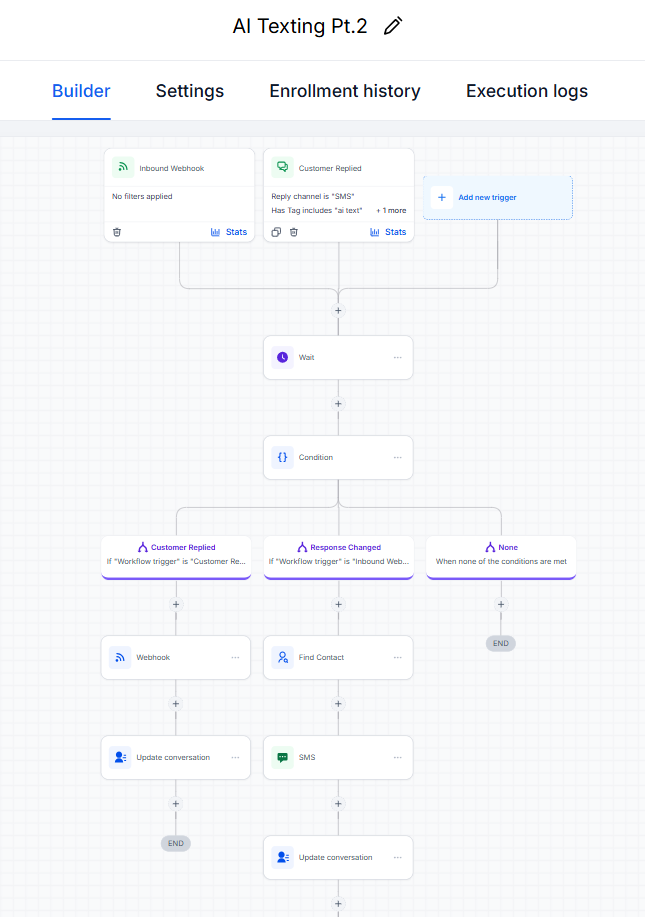Image resolution: width=645 pixels, height=917 pixels.
Task: Delete the Inbound Webhook trigger
Action: click(x=117, y=232)
